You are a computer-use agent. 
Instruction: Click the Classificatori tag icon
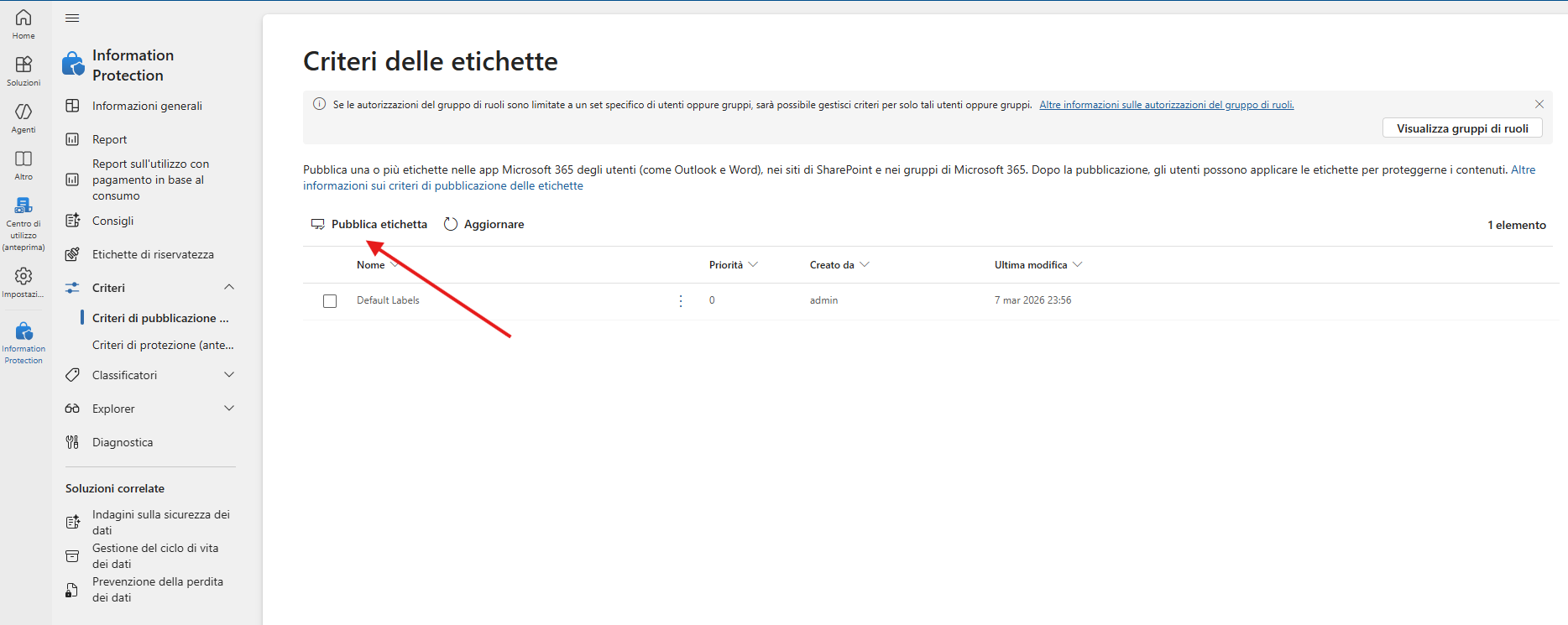73,375
